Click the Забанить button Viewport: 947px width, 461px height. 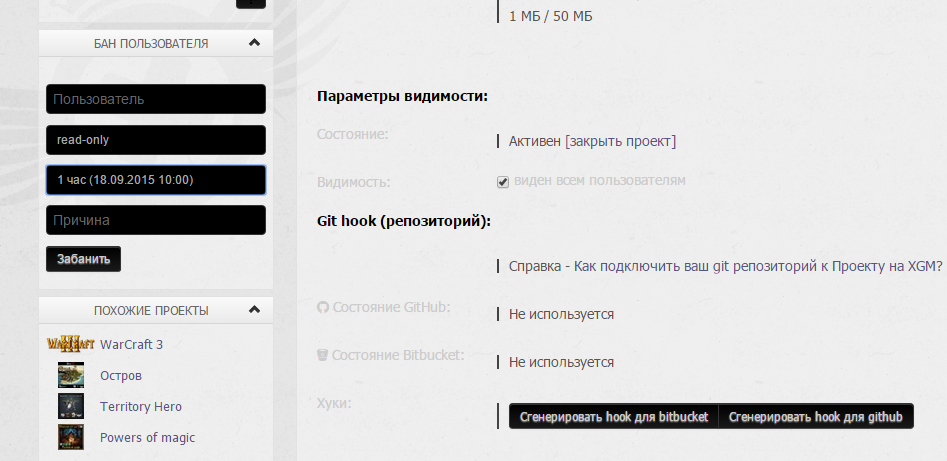(83, 259)
